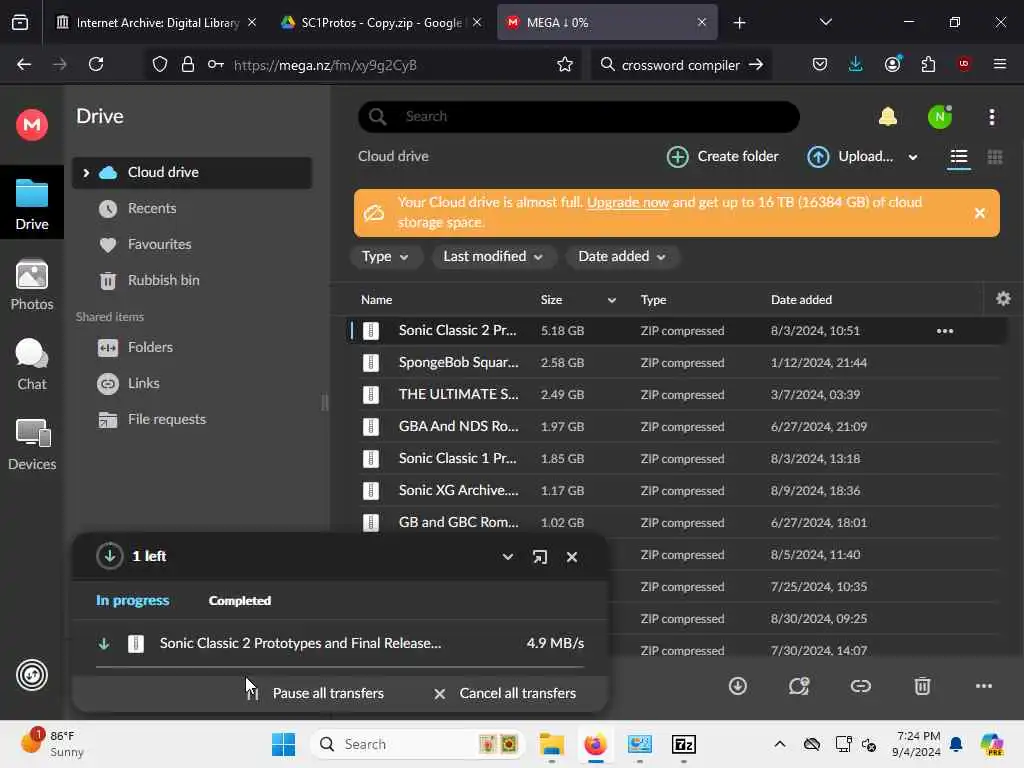
Task: Open the Type filter dropdown
Action: 385,257
